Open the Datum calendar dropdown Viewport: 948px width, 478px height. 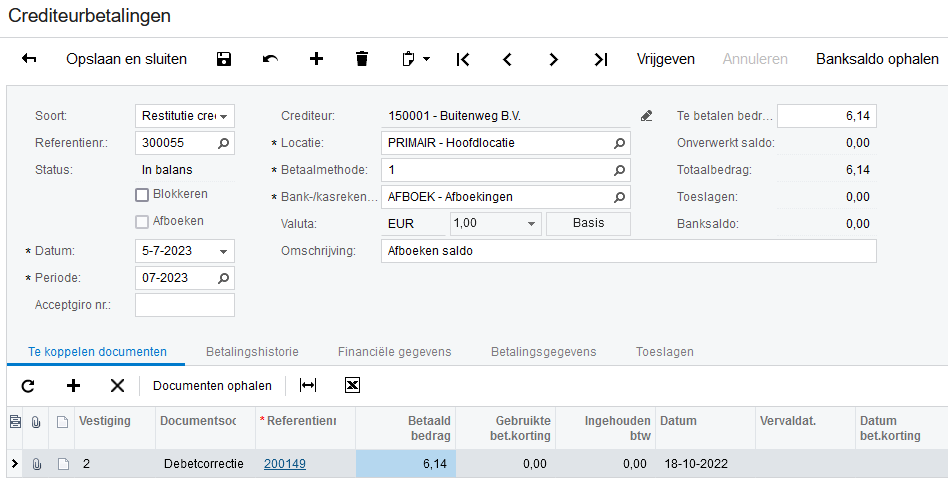pos(224,251)
